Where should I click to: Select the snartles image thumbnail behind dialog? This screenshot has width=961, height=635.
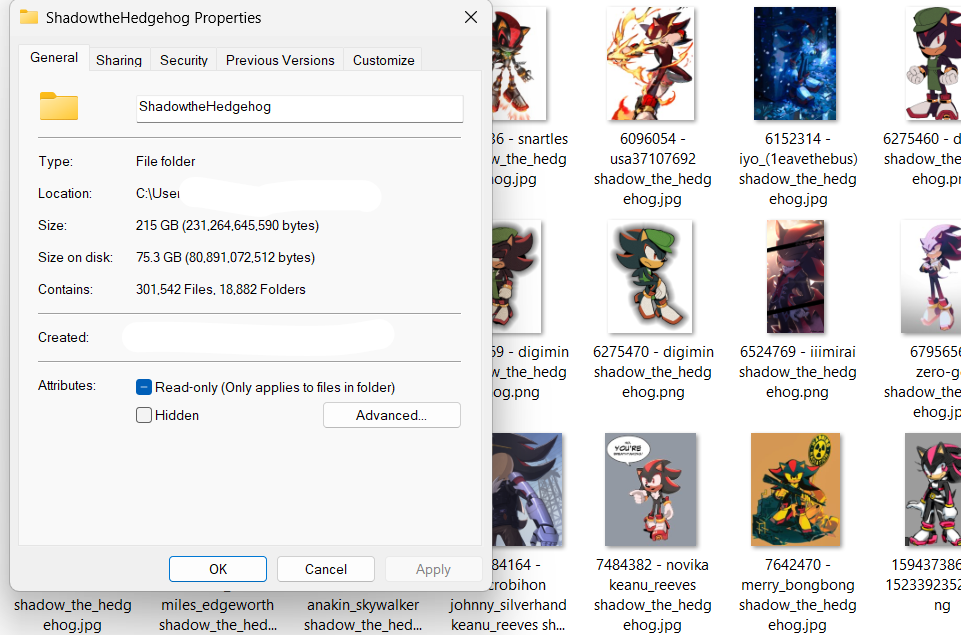pos(519,64)
